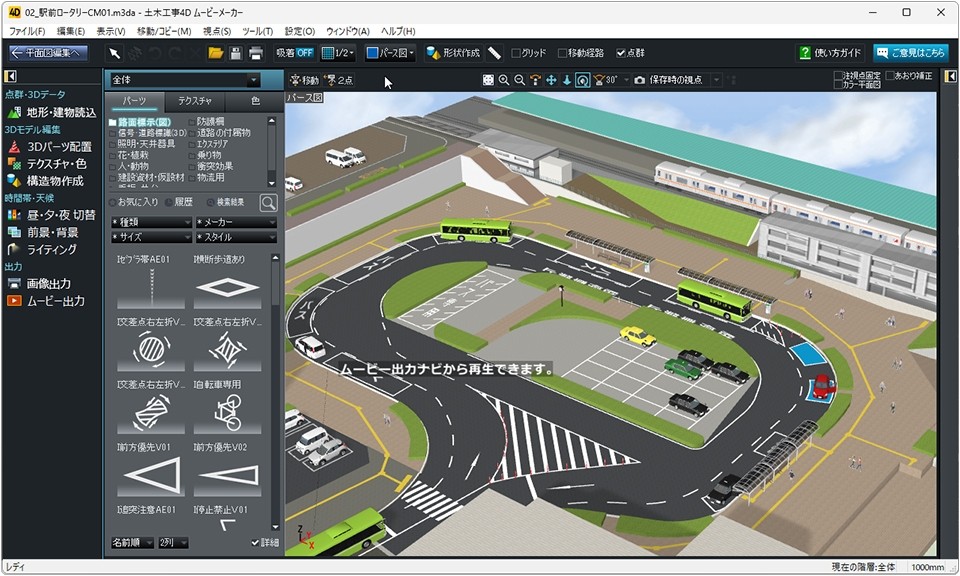The image size is (960, 576).
Task: Switch to the テクスチャ tab
Action: click(195, 102)
